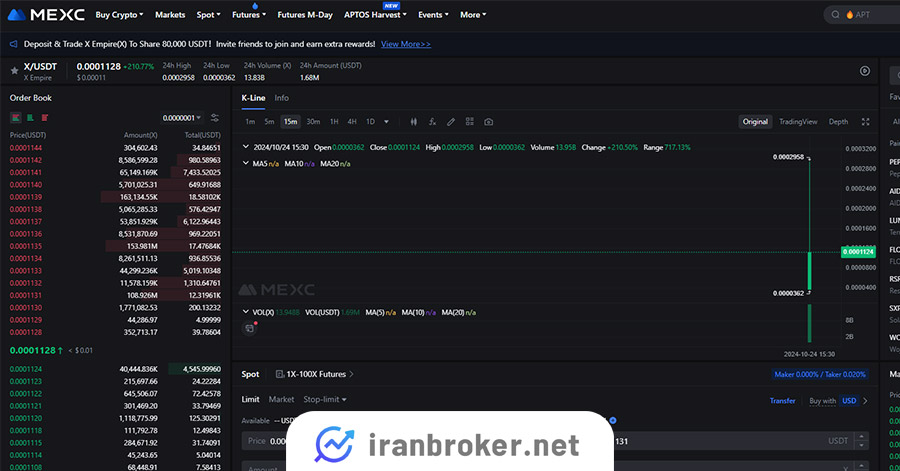Click the announcement megaphone icon
Screen dimensions: 900x471
pos(14,44)
